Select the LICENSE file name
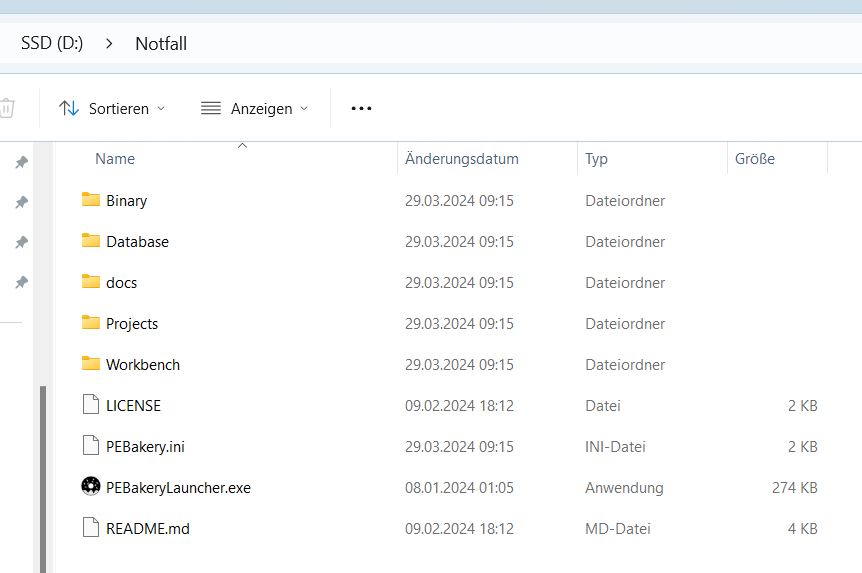862x573 pixels. pyautogui.click(x=134, y=406)
